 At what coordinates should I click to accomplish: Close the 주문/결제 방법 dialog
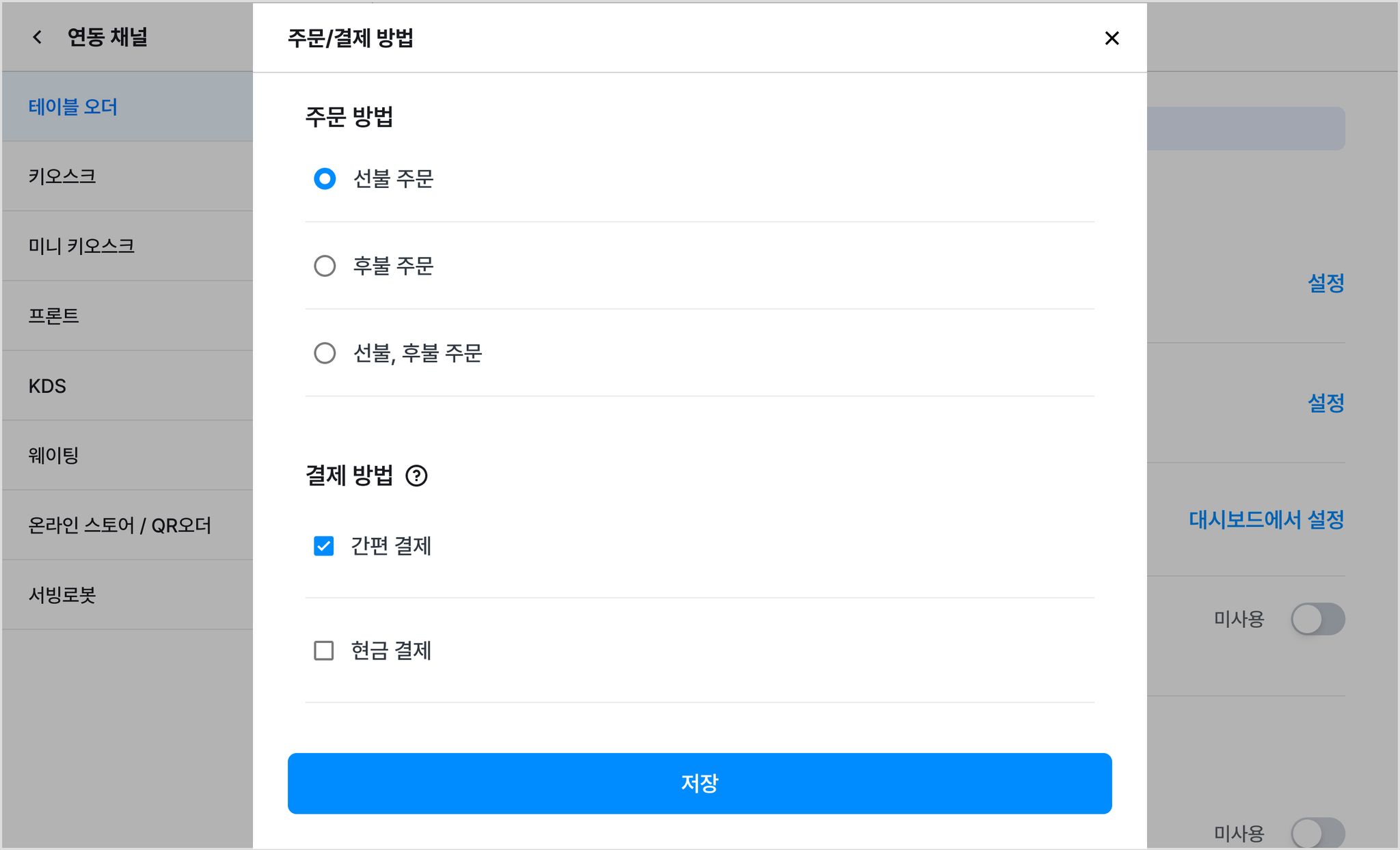(x=1112, y=38)
